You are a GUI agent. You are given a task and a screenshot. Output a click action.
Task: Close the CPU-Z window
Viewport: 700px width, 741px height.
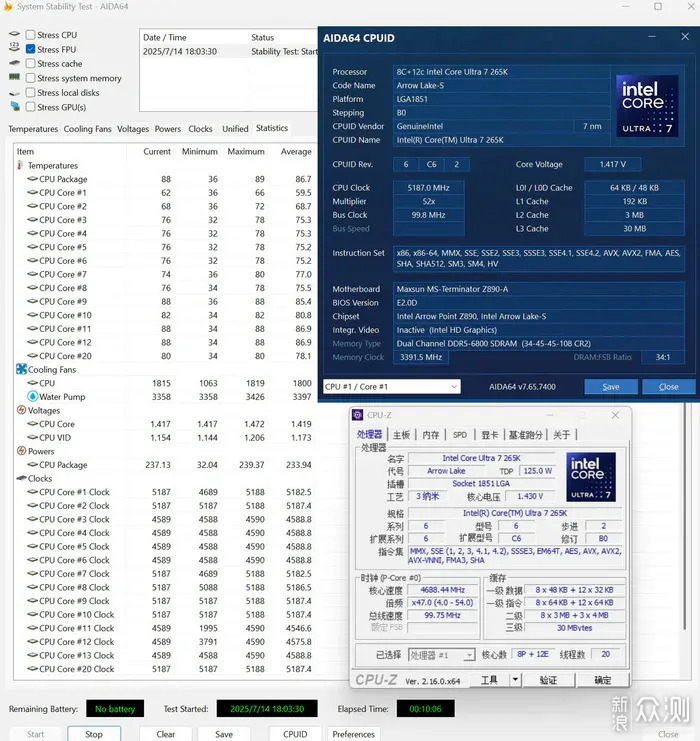coord(615,415)
